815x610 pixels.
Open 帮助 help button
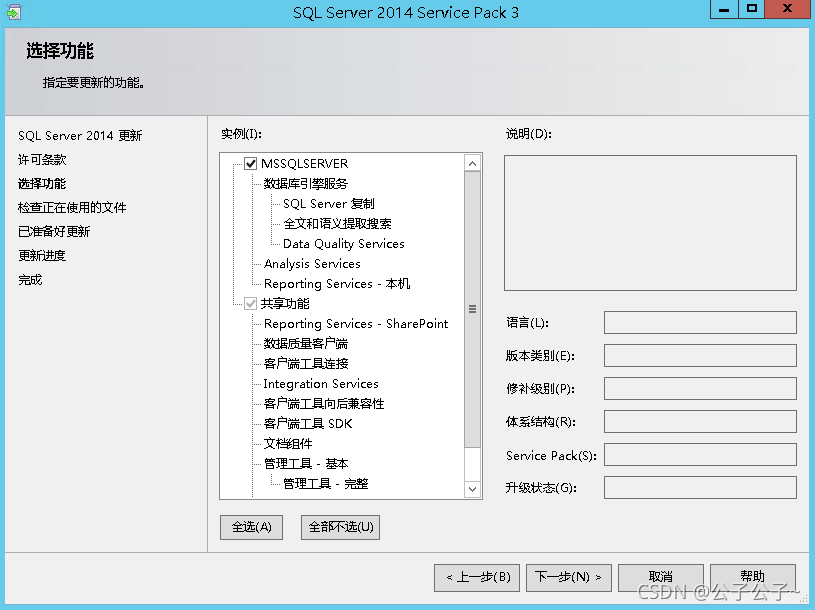753,577
